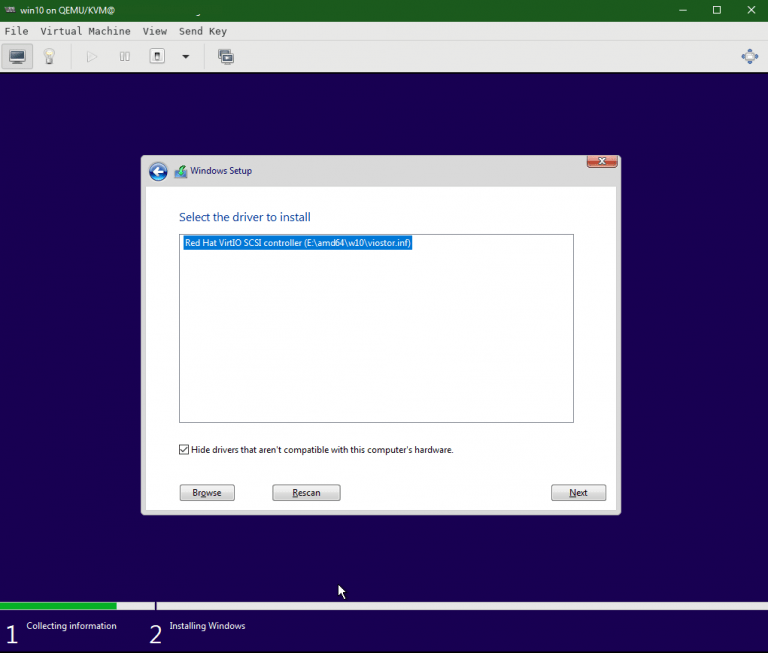Pause the virtual machine

coord(125,57)
